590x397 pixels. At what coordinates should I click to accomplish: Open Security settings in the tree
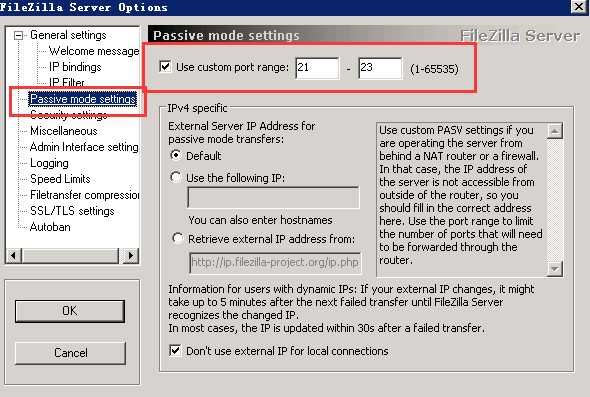(x=68, y=114)
